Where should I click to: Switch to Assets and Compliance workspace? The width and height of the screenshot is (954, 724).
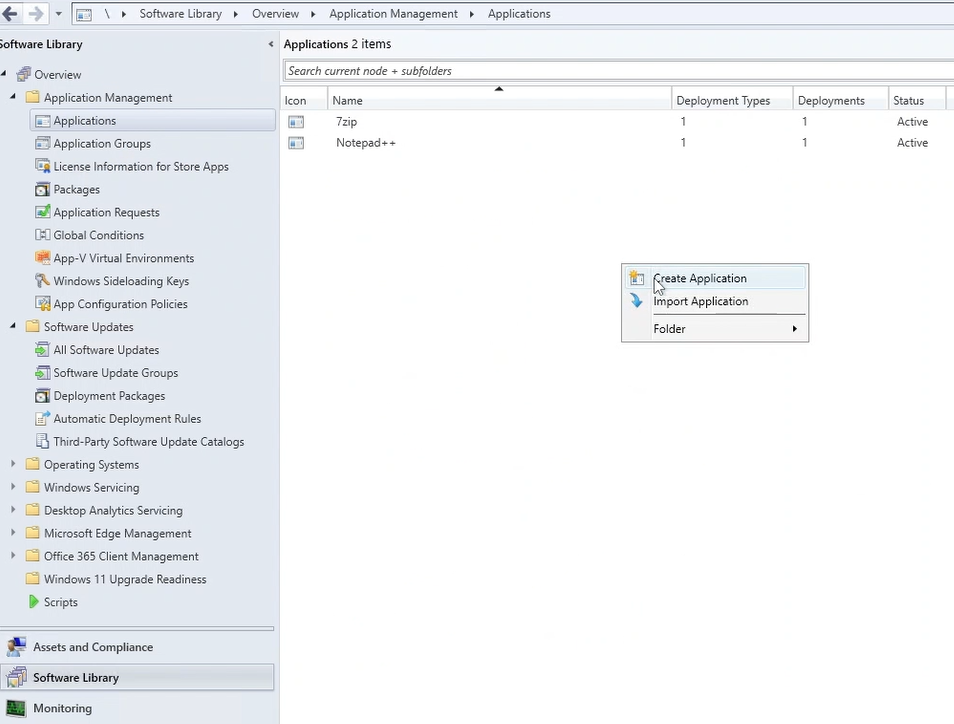click(92, 647)
